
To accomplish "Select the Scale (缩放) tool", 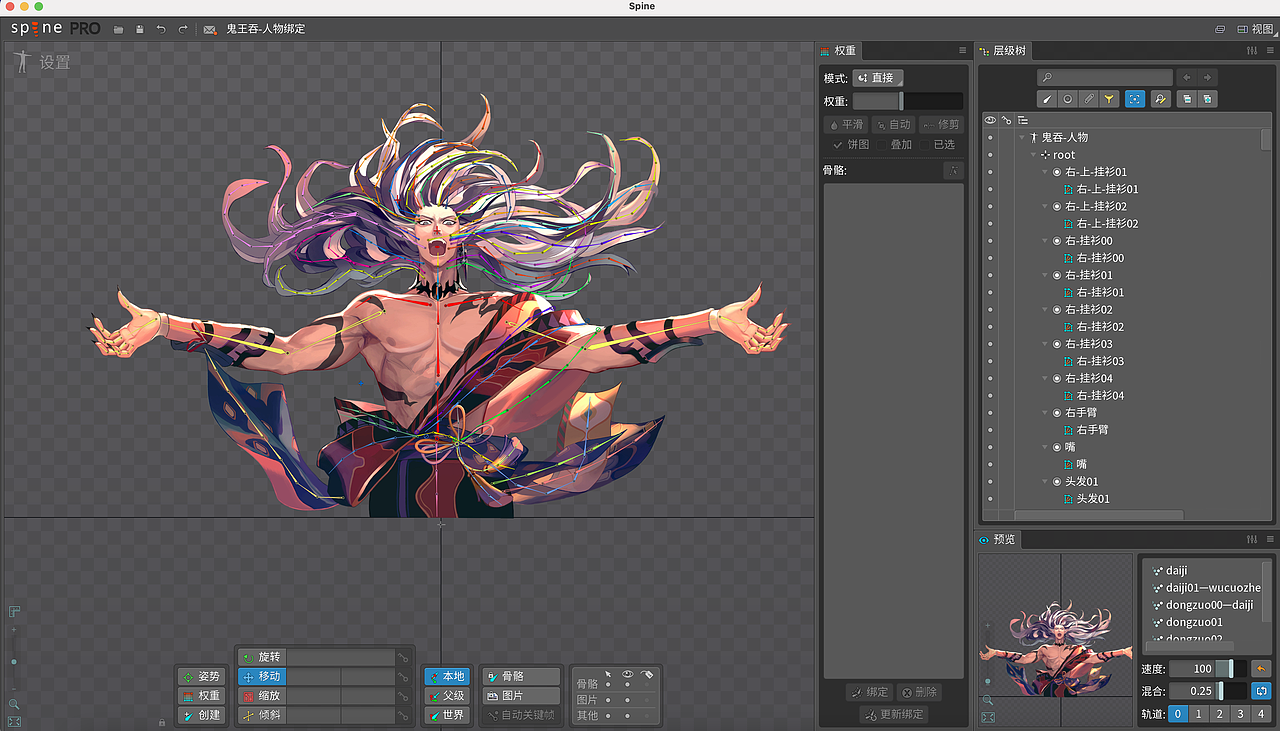I will click(262, 696).
